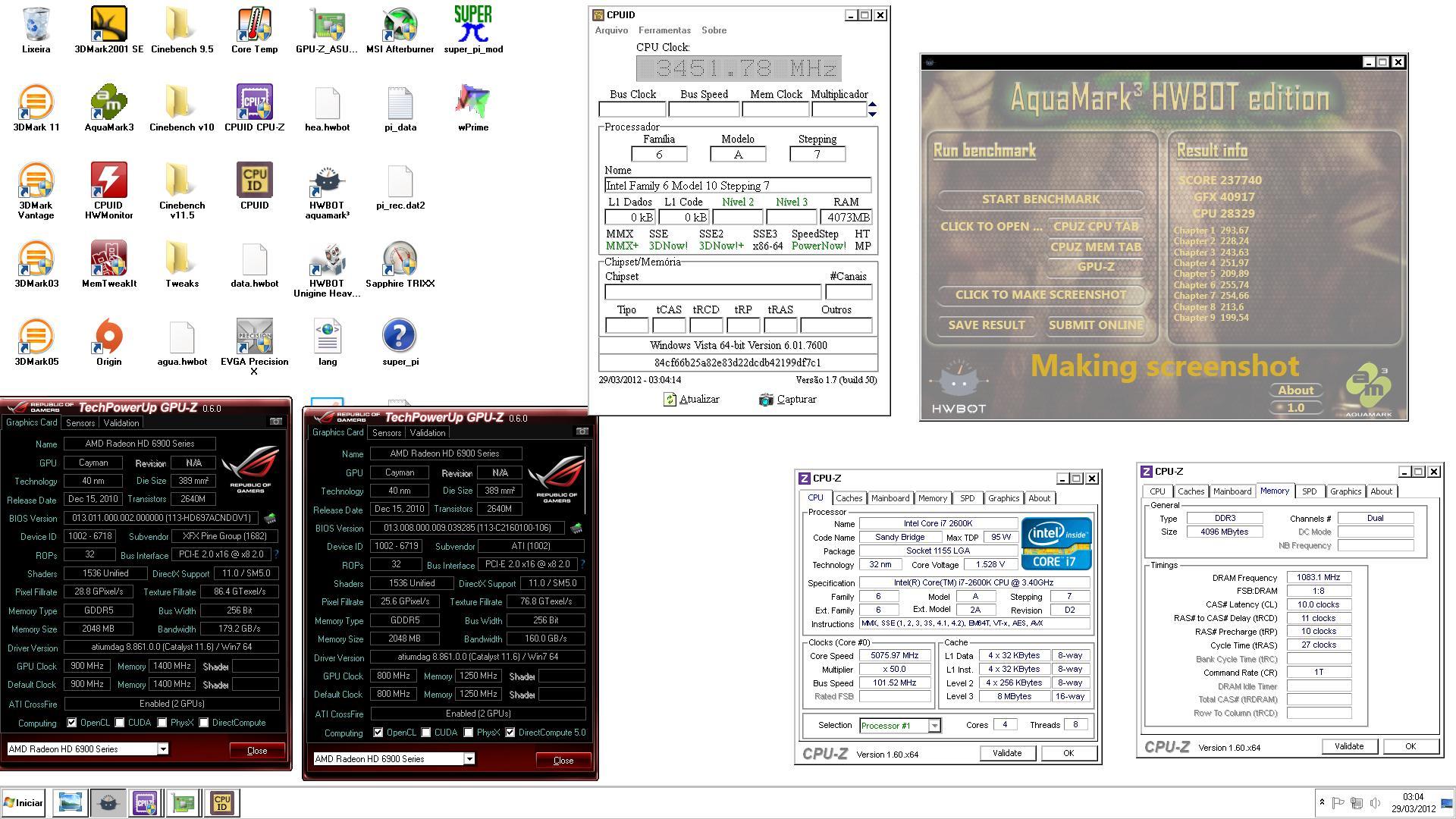Viewport: 1456px width, 819px height.
Task: Click Iniciar start button
Action: click(x=24, y=802)
